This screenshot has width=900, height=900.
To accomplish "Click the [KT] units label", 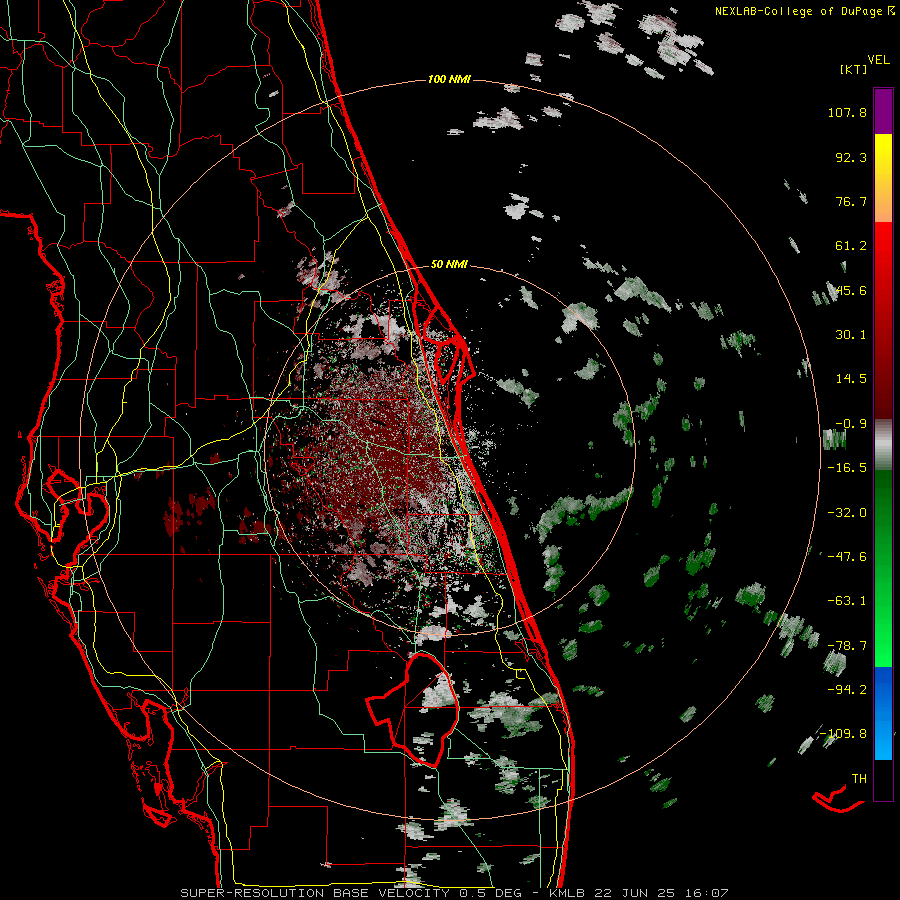I will click(x=854, y=69).
